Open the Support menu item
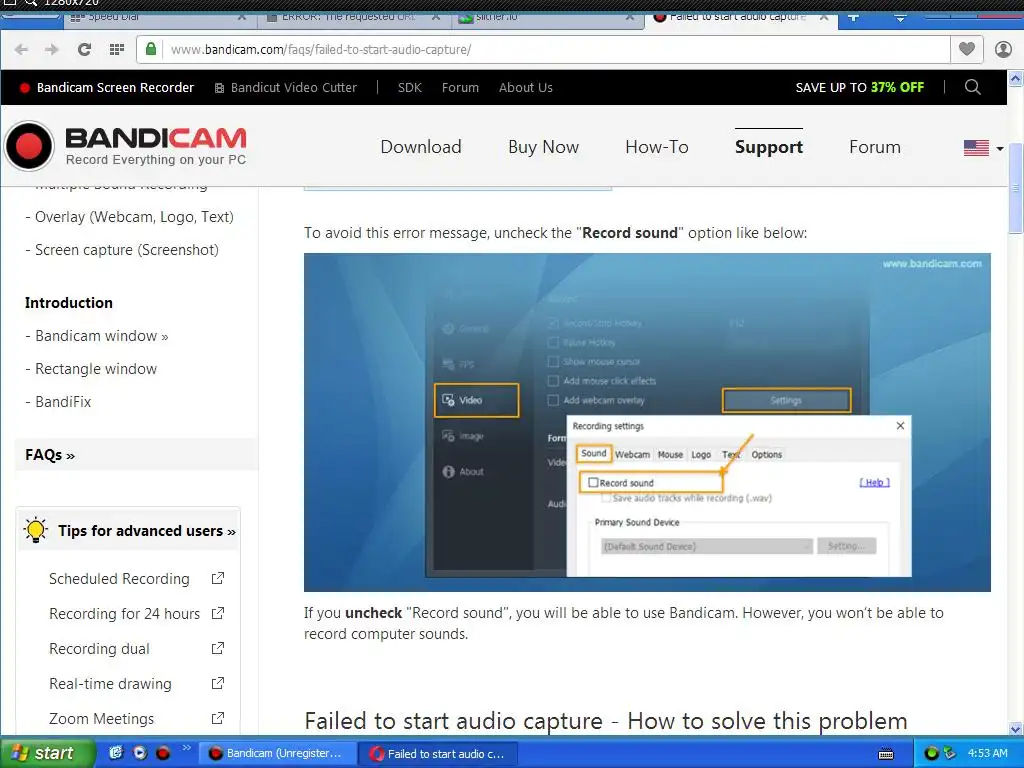The height and width of the screenshot is (768, 1024). 769,147
